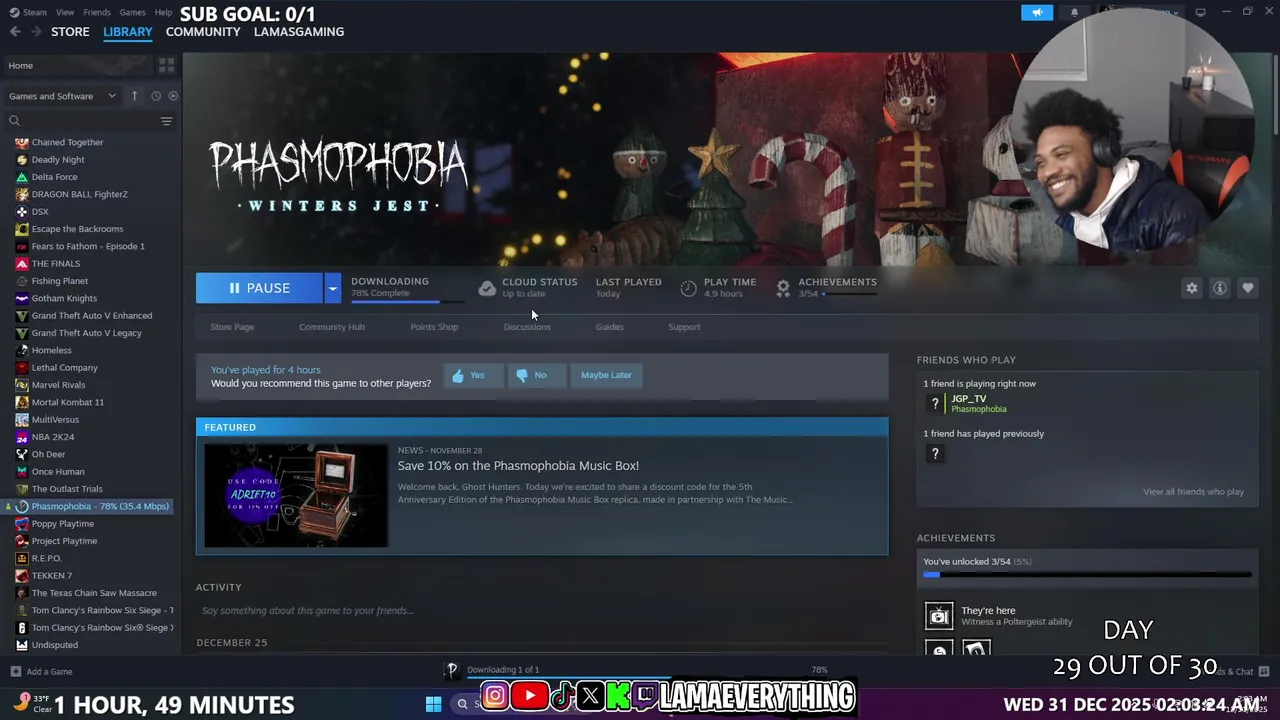Image resolution: width=1280 pixels, height=720 pixels.
Task: Click the sort ascending arrow in library sidebar
Action: (134, 96)
